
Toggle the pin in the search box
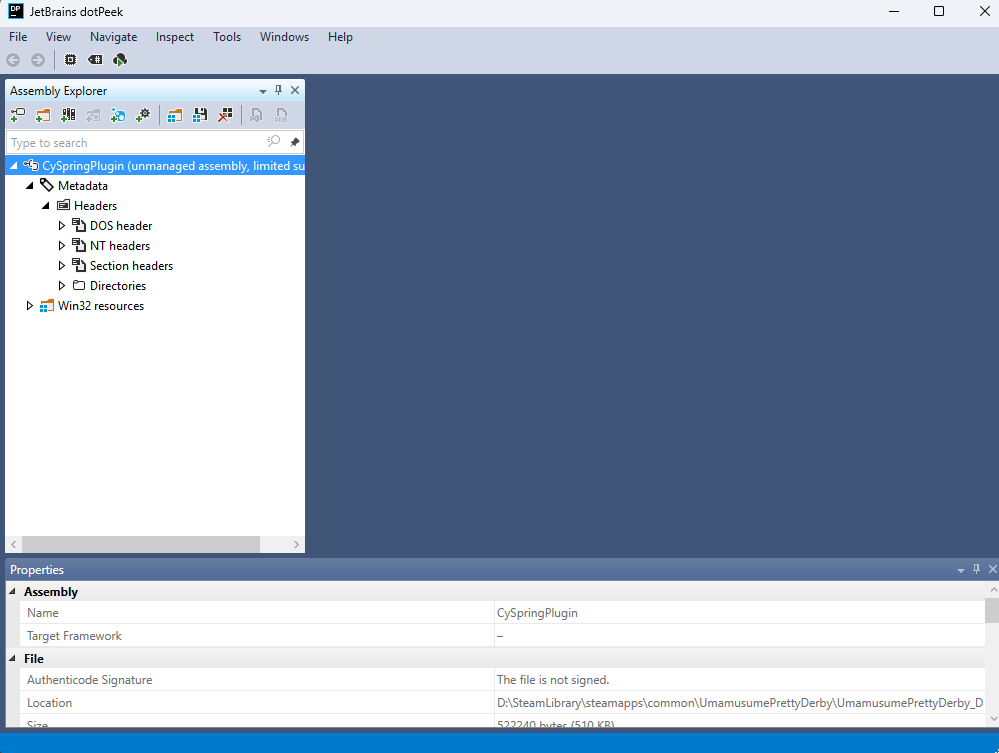[294, 142]
